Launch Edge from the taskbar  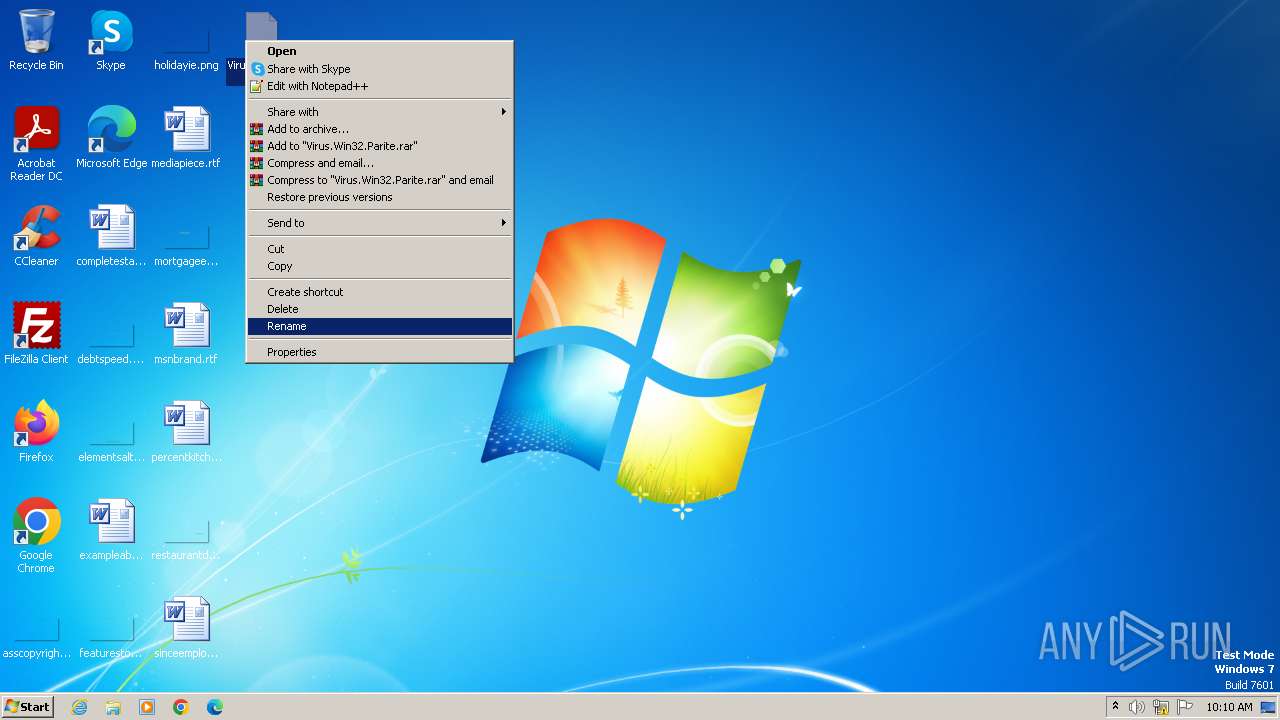click(x=215, y=707)
